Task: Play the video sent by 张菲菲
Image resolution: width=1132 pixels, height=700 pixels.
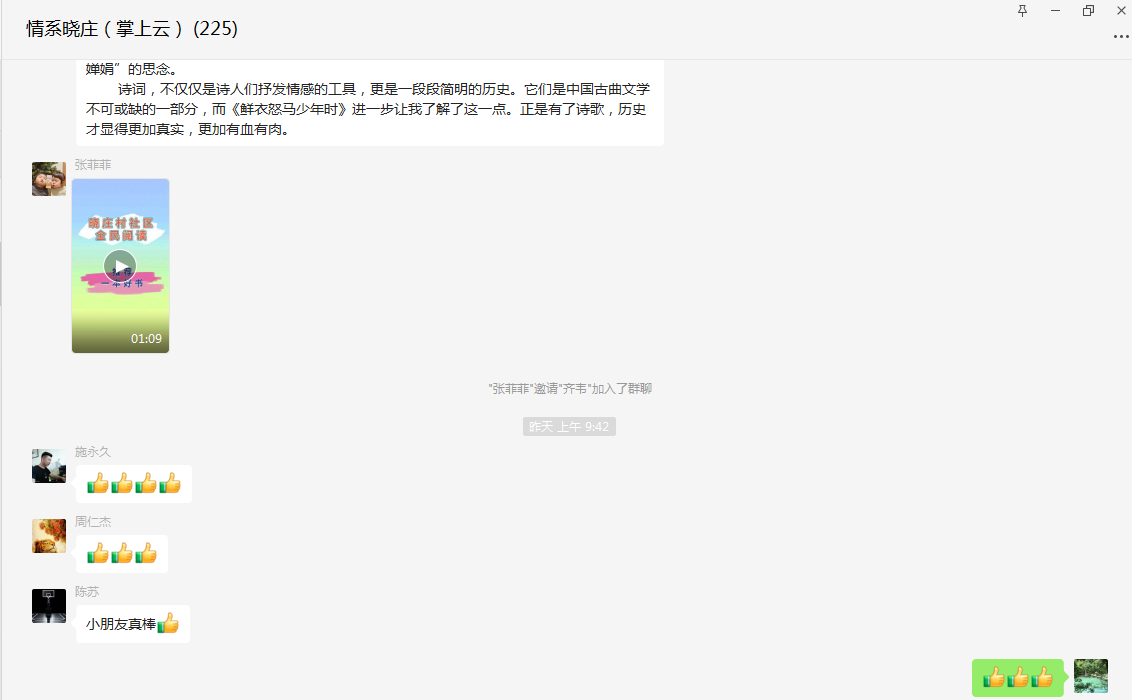Action: tap(120, 266)
